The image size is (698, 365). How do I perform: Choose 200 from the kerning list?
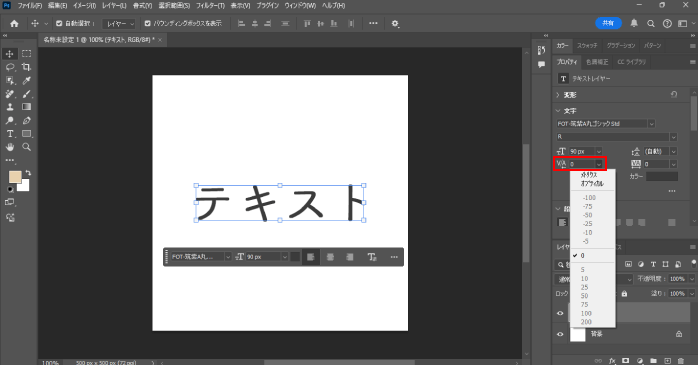click(x=586, y=322)
